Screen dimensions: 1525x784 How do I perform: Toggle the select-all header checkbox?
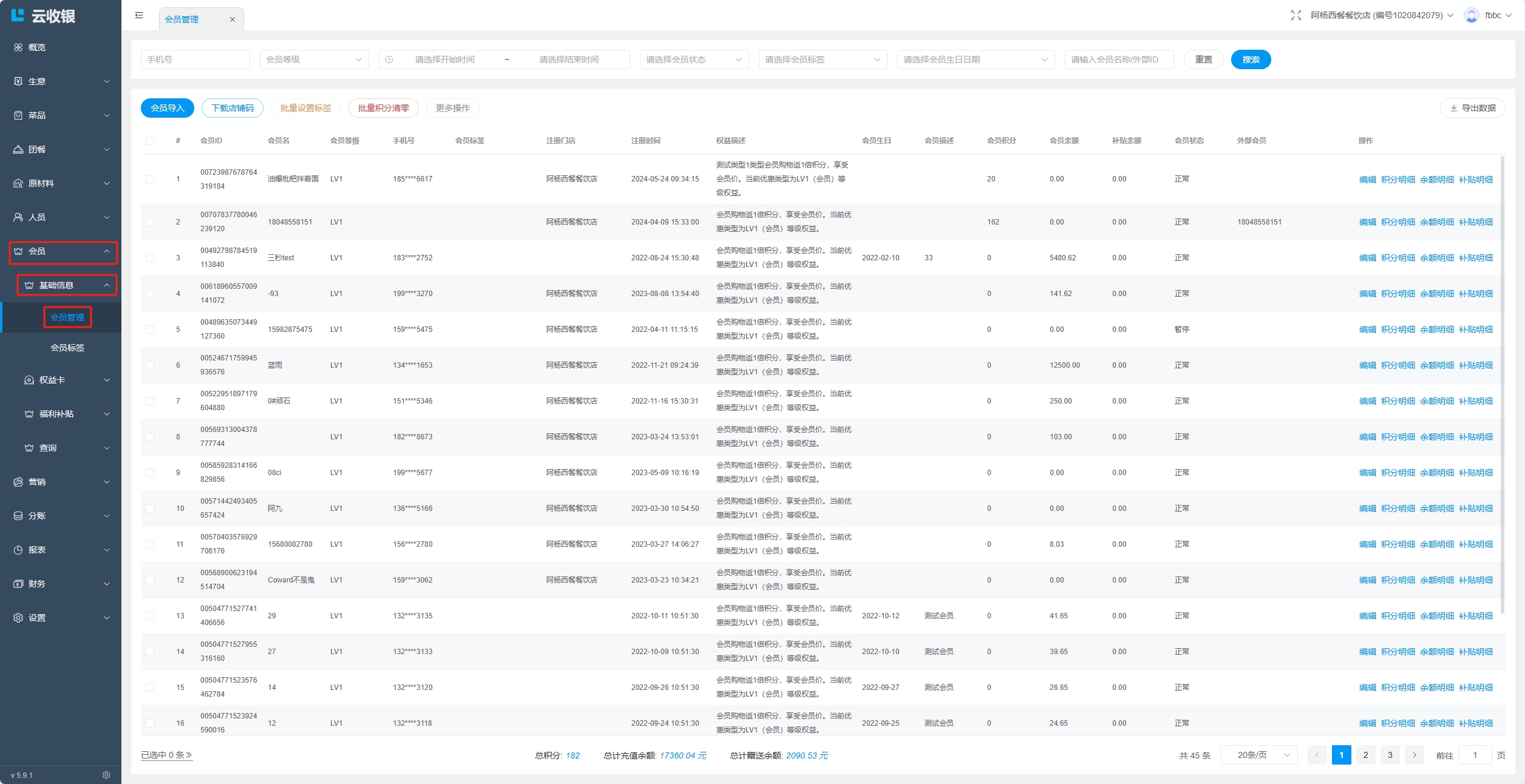pos(150,141)
